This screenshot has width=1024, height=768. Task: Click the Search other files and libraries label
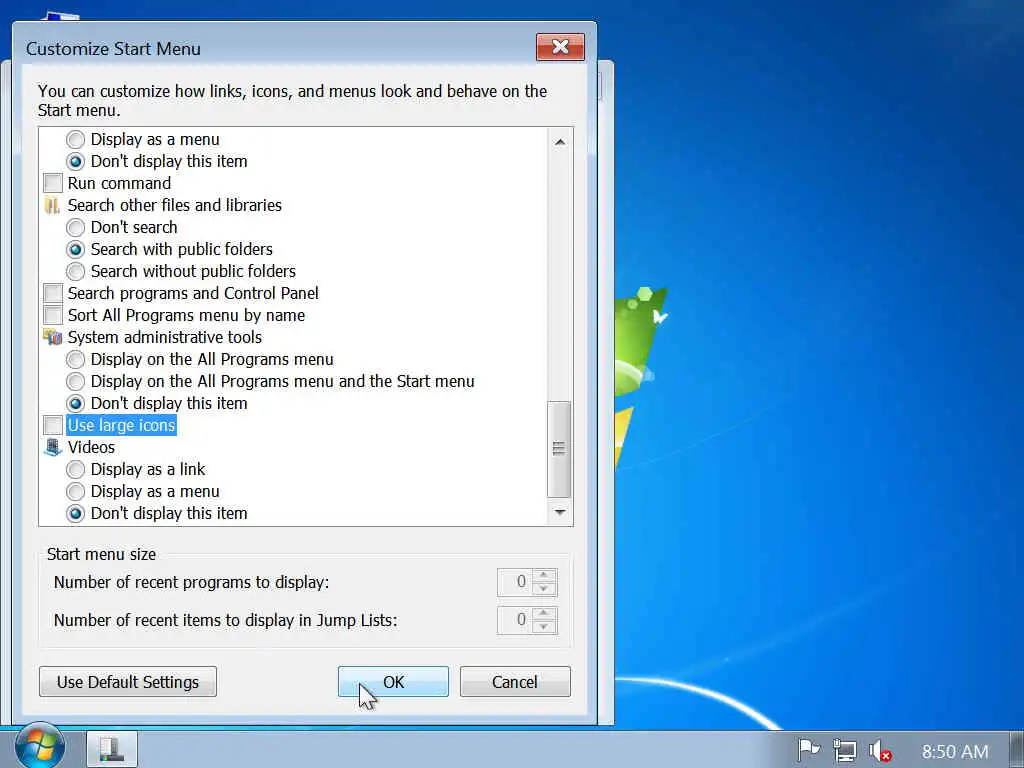[x=174, y=206]
